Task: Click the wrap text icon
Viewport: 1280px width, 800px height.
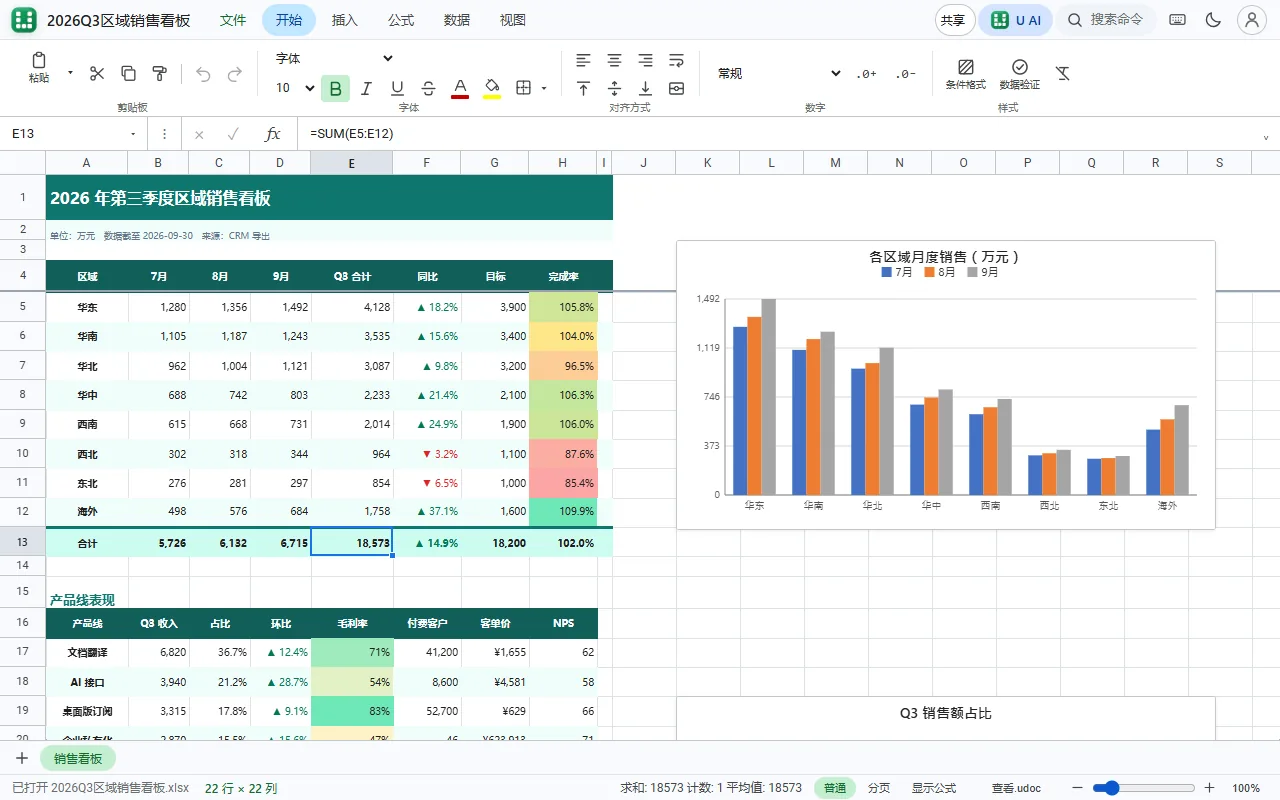Action: tap(677, 60)
